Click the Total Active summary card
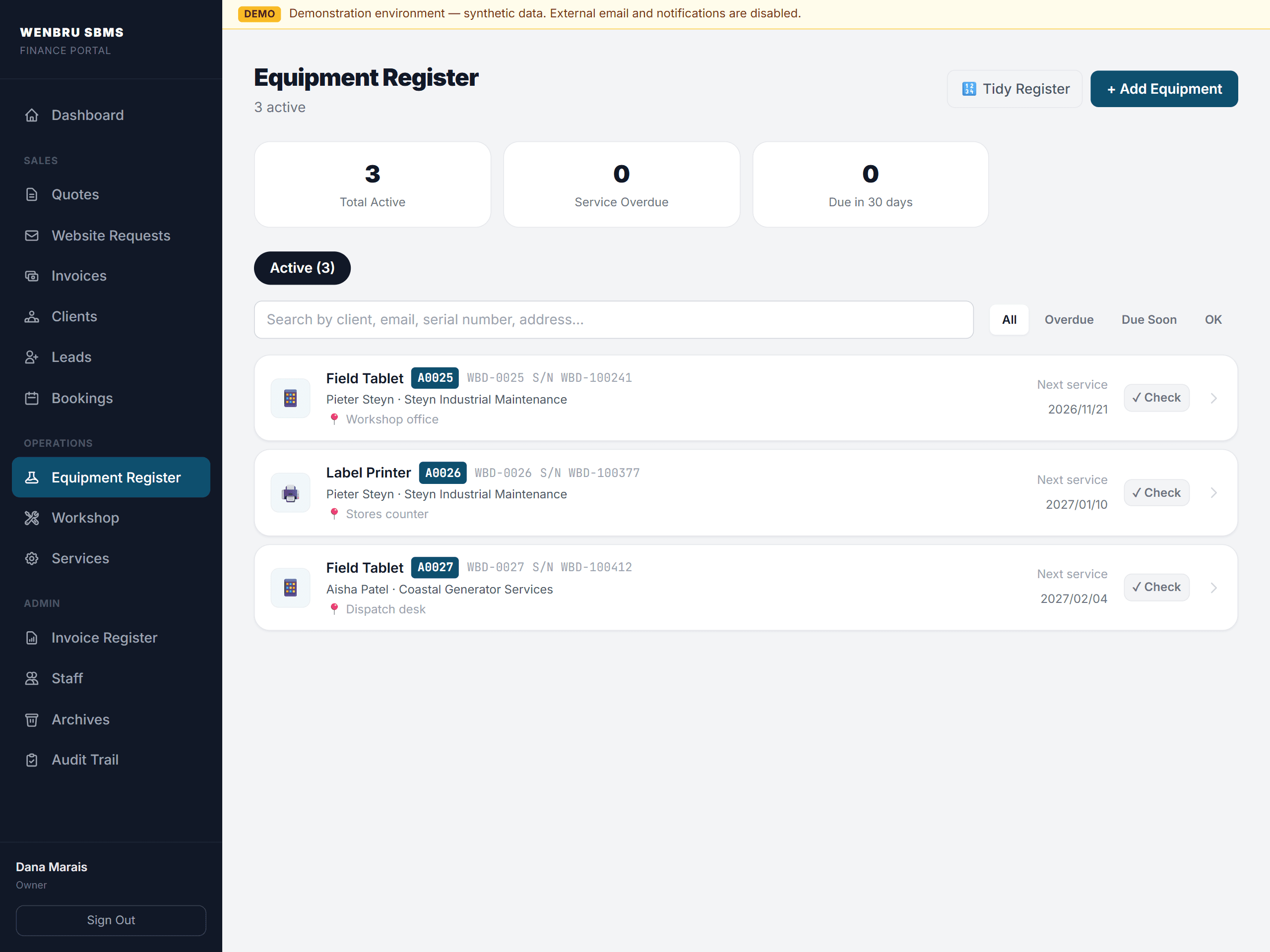The width and height of the screenshot is (1270, 952). point(373,184)
